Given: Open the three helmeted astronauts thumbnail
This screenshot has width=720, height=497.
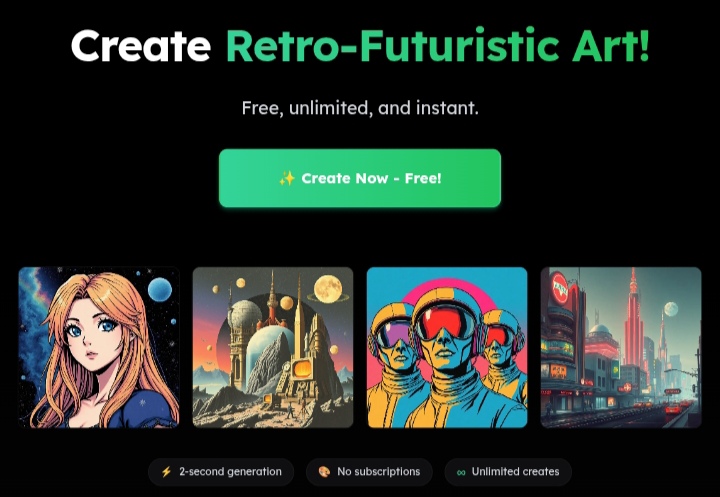Looking at the screenshot, I should tap(447, 347).
